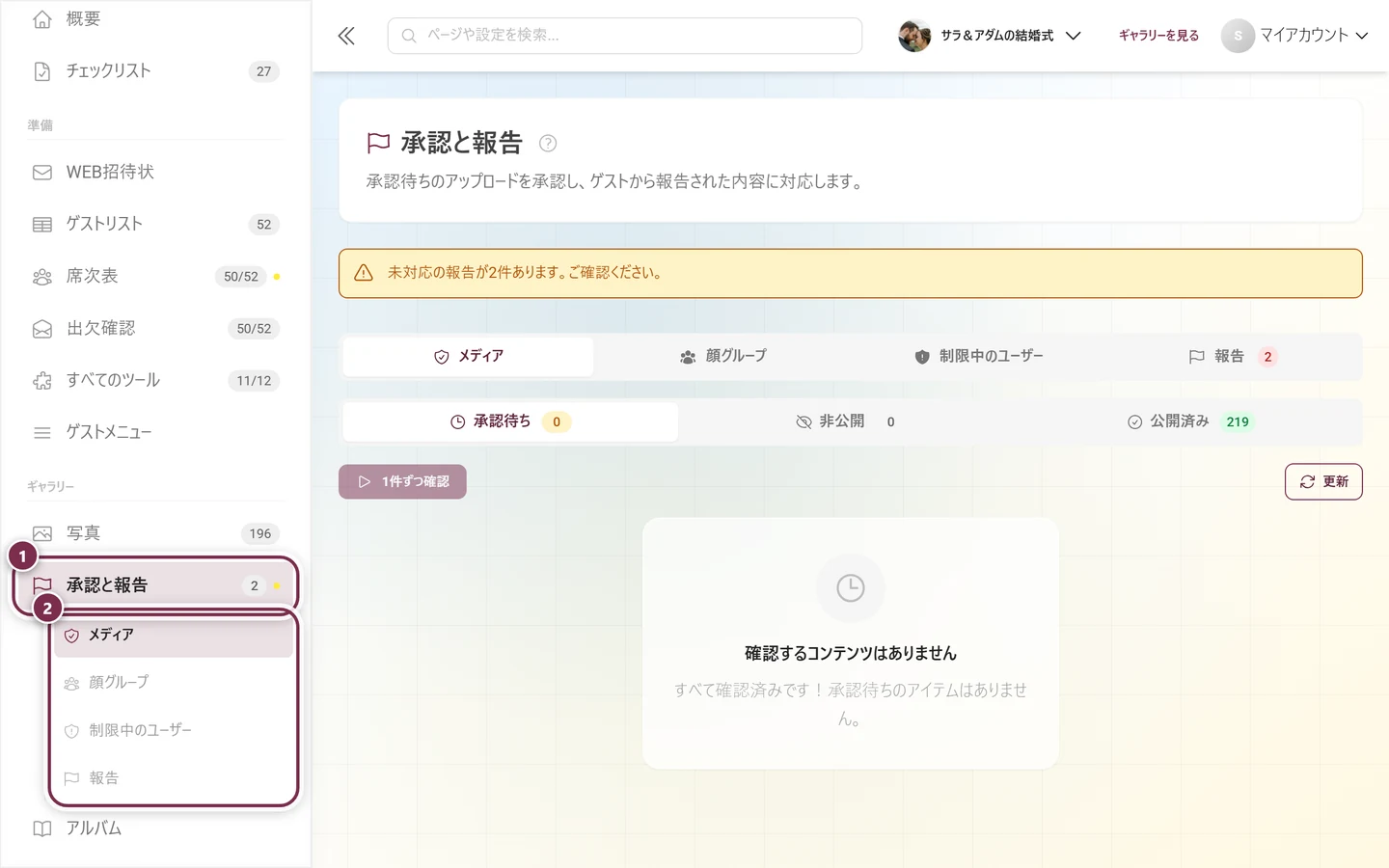Click the hamburger icon for ゲストメニュー
The height and width of the screenshot is (868, 1389).
click(42, 433)
